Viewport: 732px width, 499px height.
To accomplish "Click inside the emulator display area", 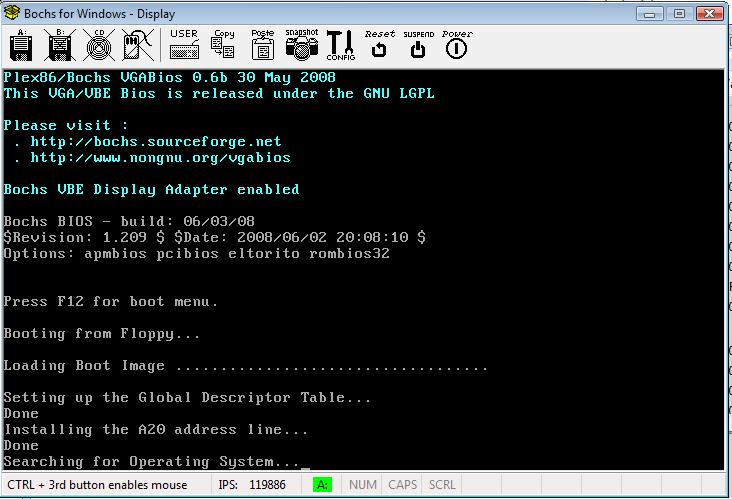I will (363, 269).
